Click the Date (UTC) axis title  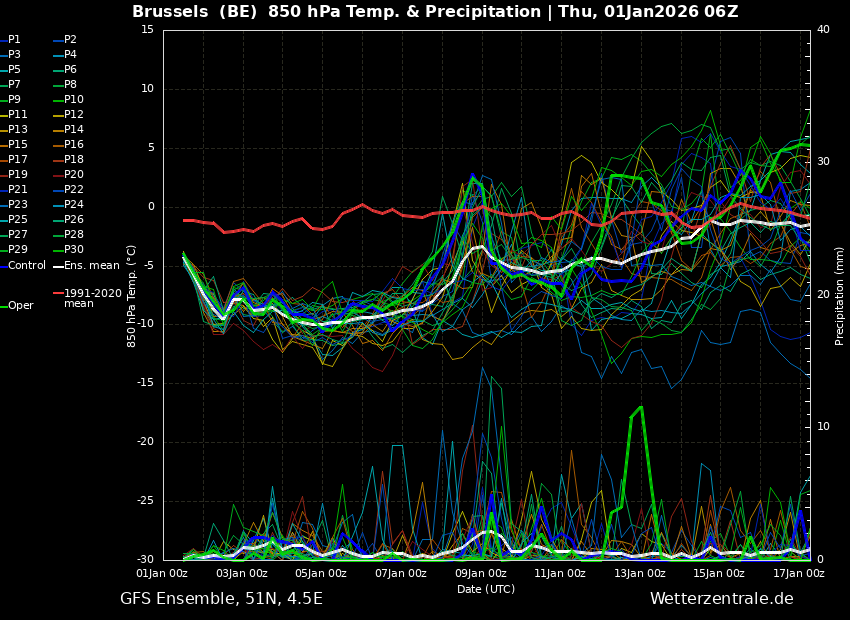click(486, 590)
